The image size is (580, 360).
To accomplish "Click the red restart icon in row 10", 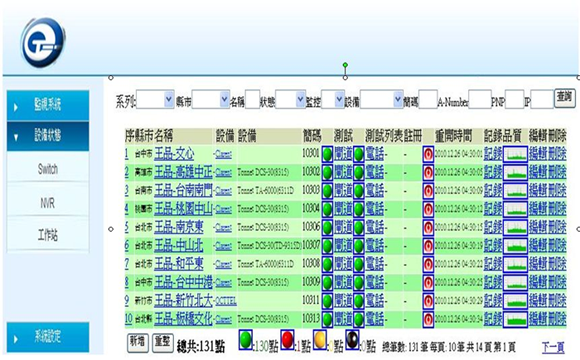I will (x=428, y=319).
